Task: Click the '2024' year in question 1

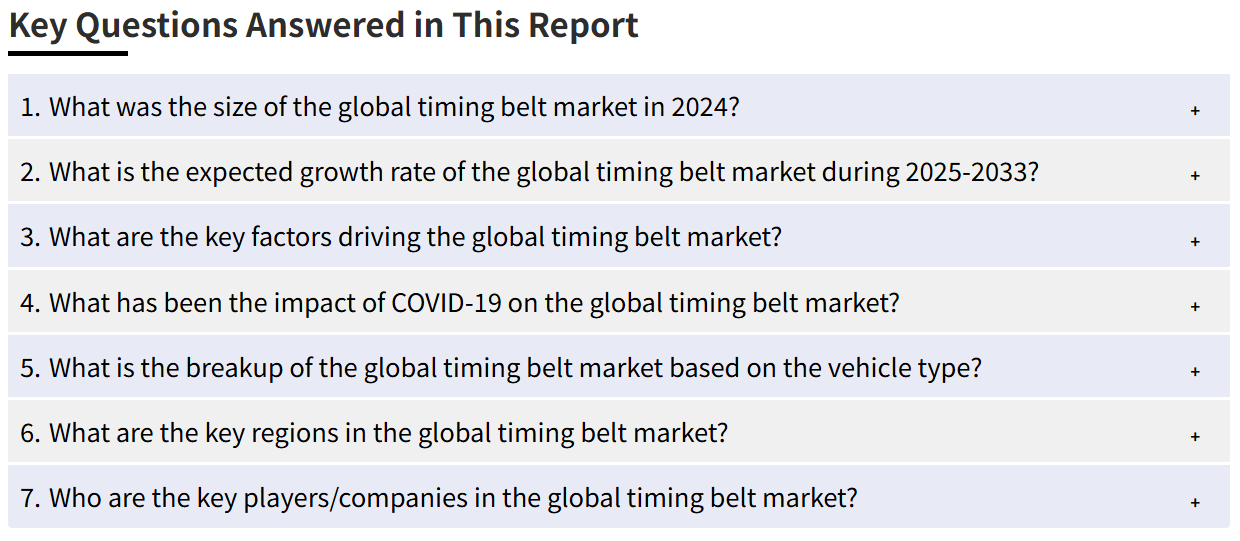Action: point(704,106)
